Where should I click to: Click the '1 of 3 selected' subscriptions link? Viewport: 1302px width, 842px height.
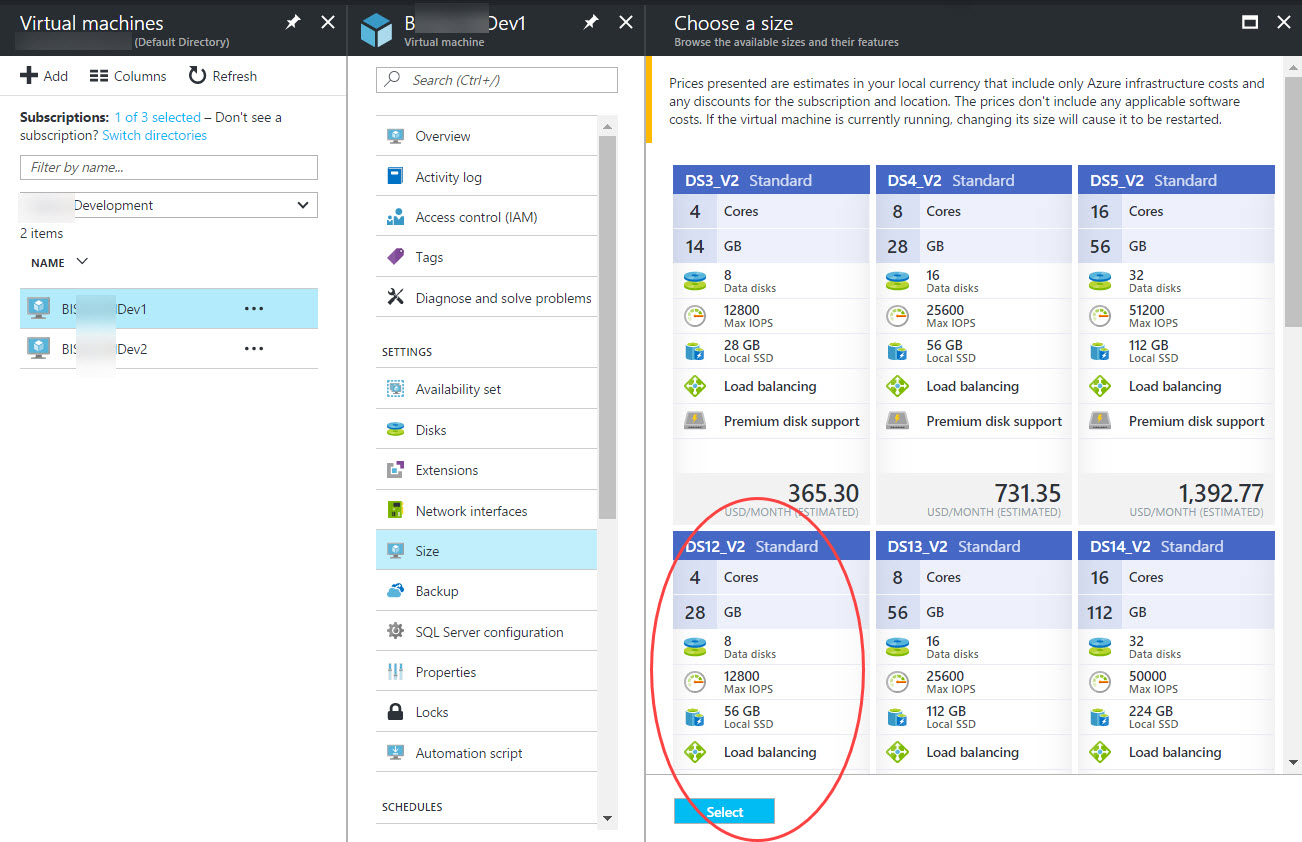coord(157,117)
